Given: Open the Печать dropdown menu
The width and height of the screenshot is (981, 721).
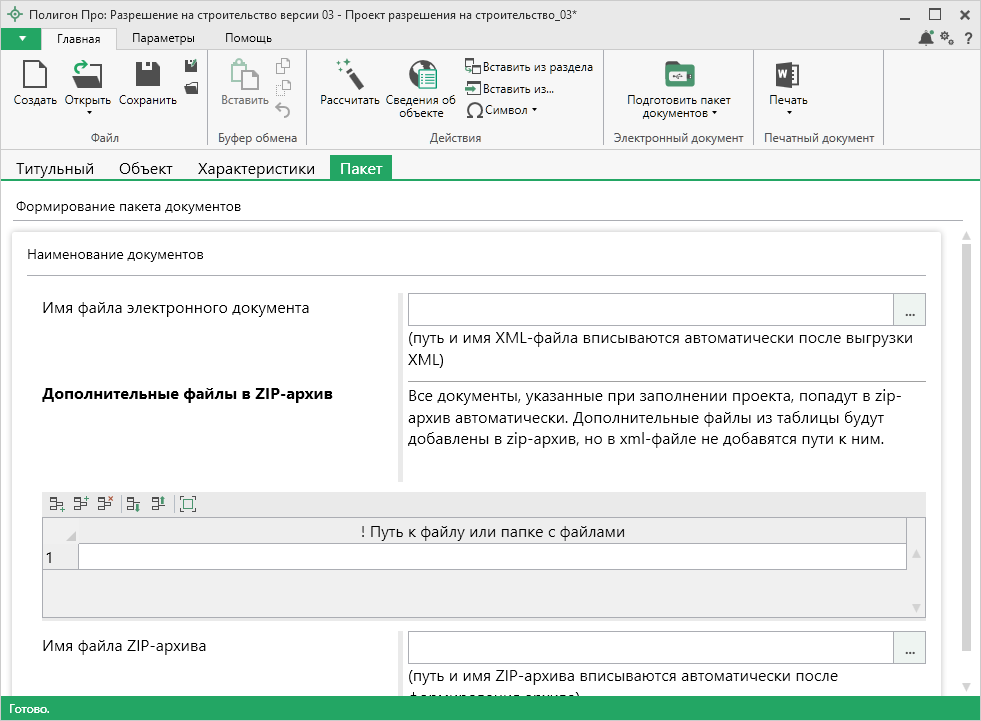Looking at the screenshot, I should [x=788, y=112].
